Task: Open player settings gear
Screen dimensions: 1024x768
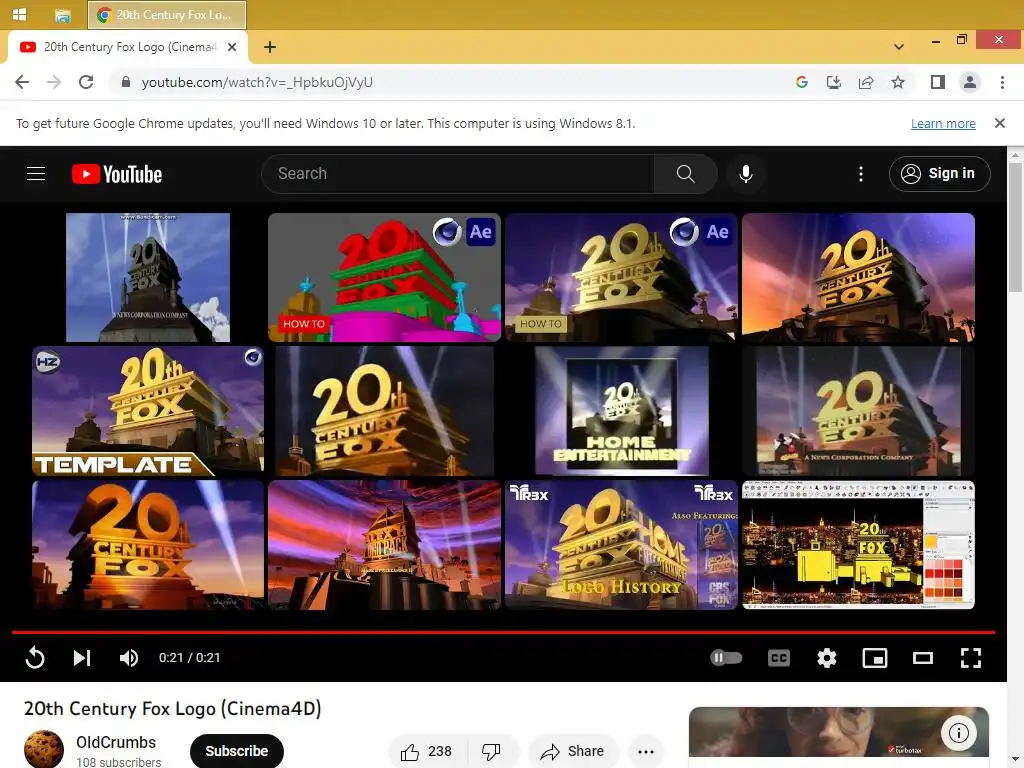Action: click(827, 658)
